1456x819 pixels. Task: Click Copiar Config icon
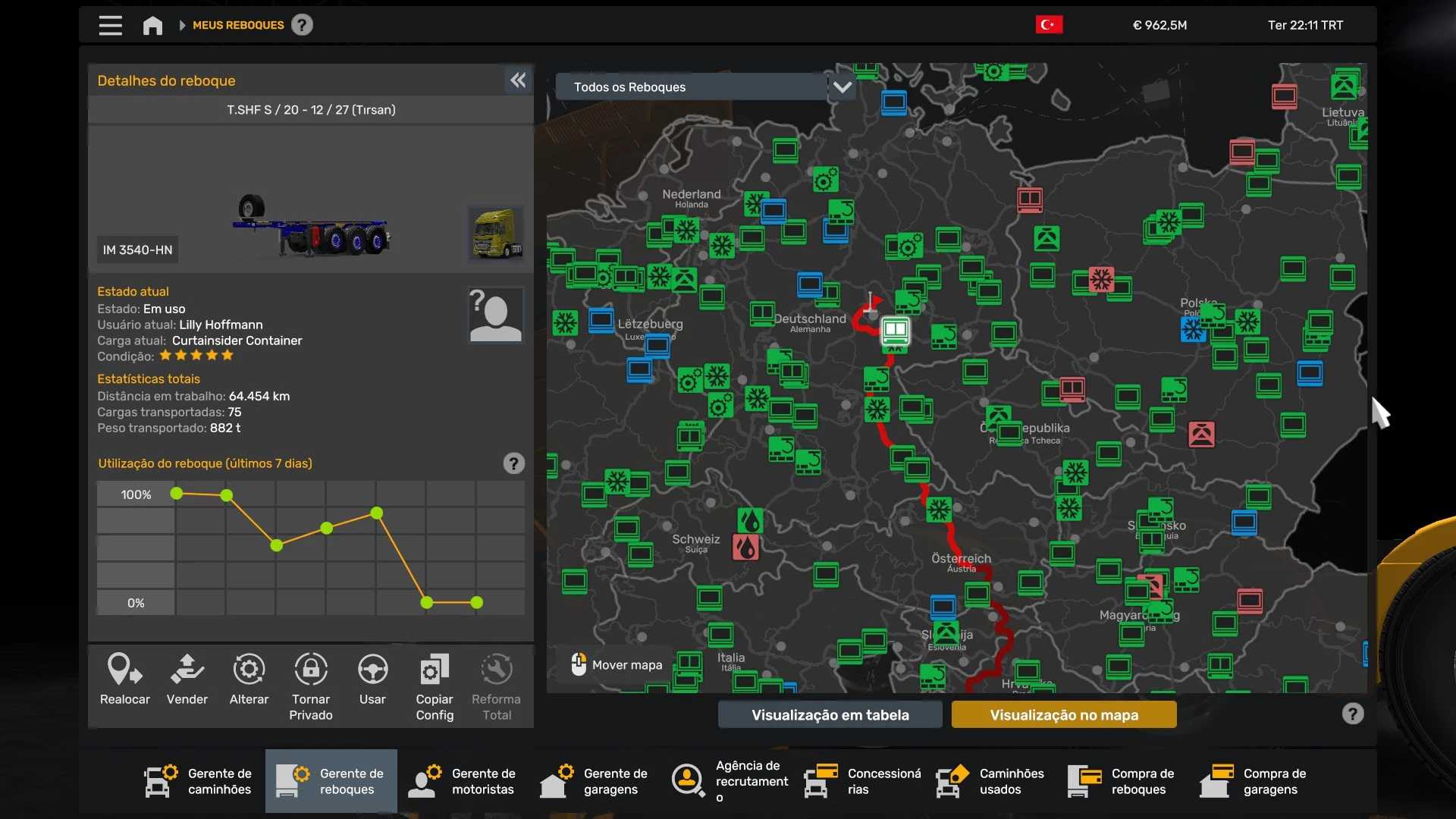434,670
